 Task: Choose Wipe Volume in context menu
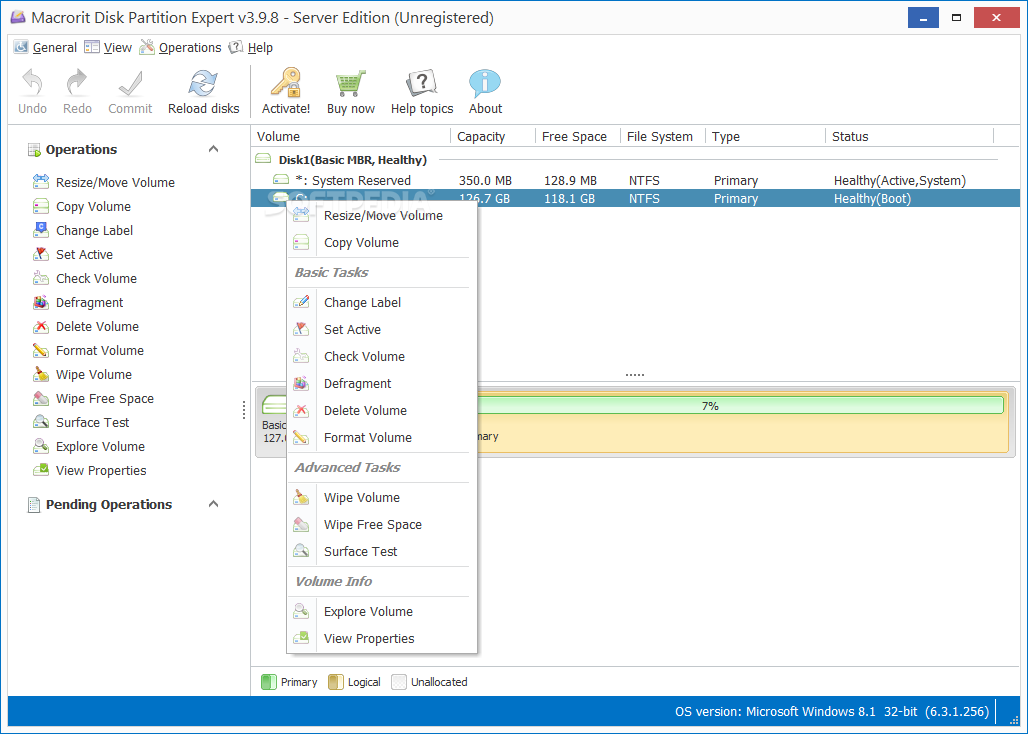click(x=382, y=497)
